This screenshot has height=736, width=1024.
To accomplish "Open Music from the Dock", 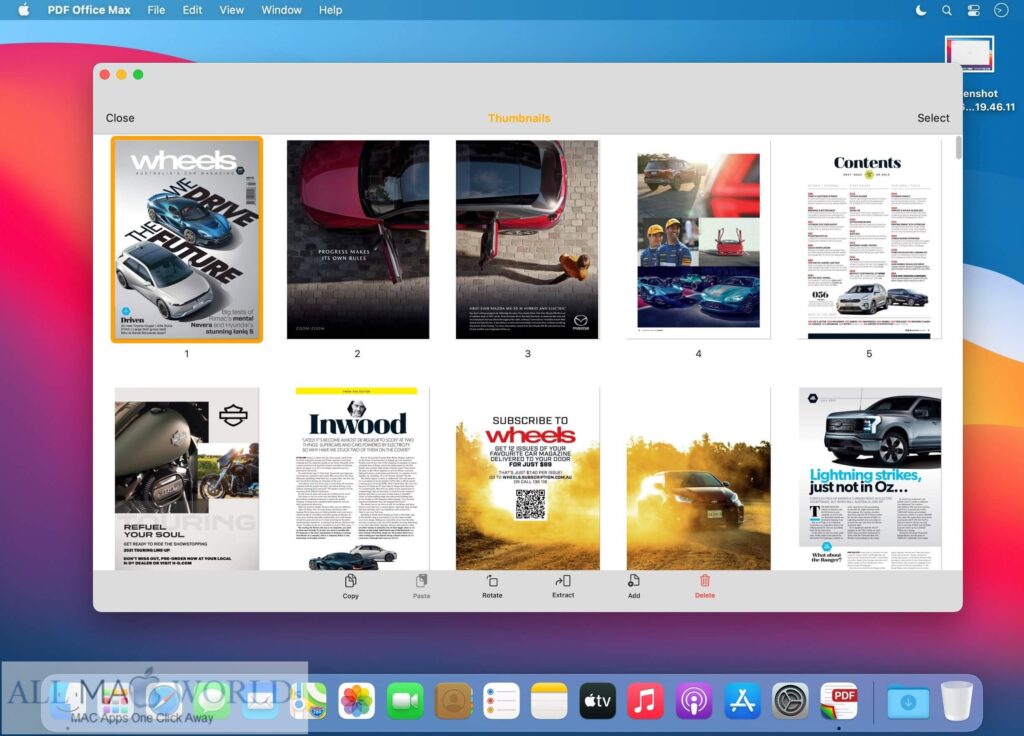I will click(645, 701).
